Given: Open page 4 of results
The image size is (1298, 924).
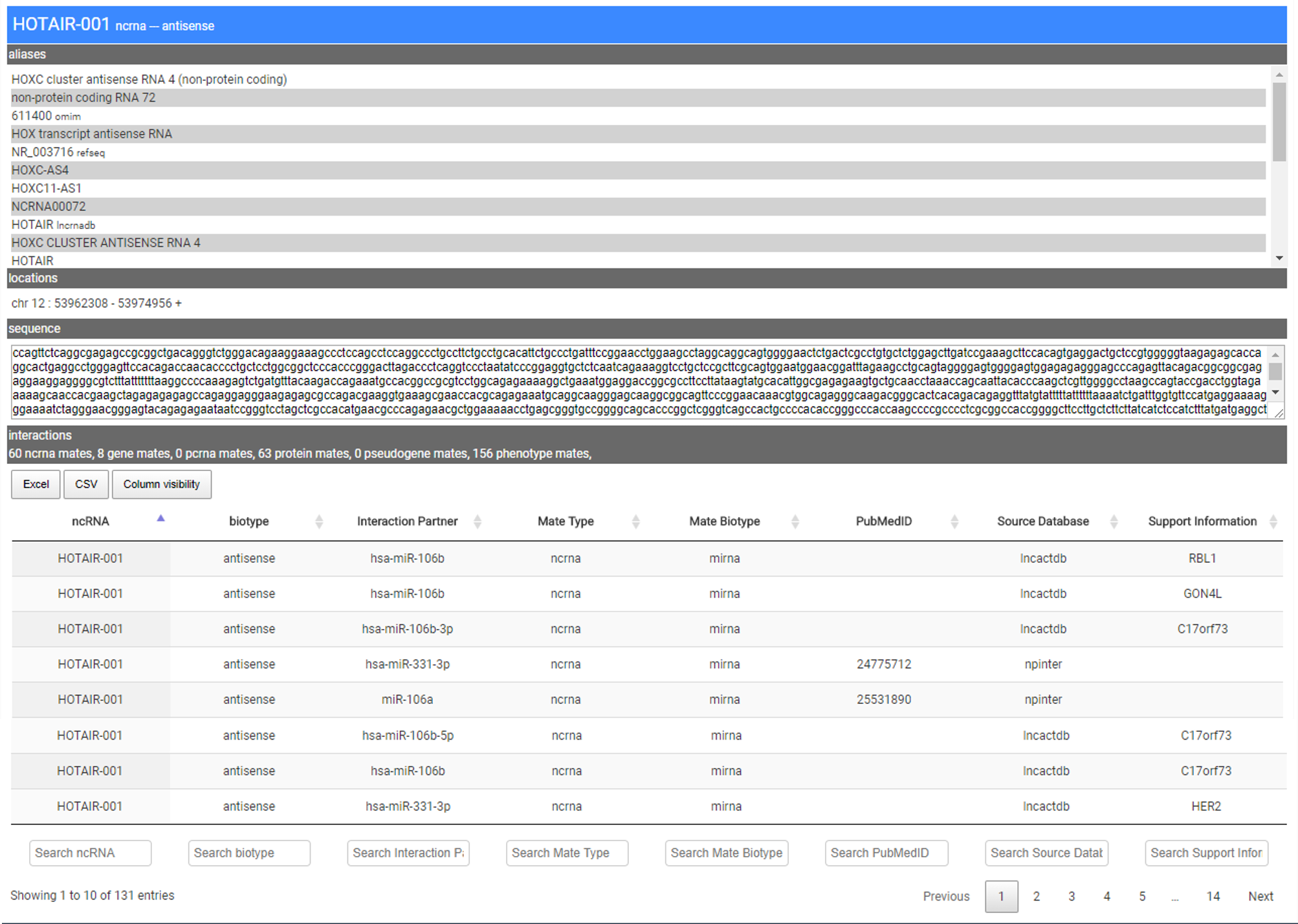Looking at the screenshot, I should click(1106, 896).
